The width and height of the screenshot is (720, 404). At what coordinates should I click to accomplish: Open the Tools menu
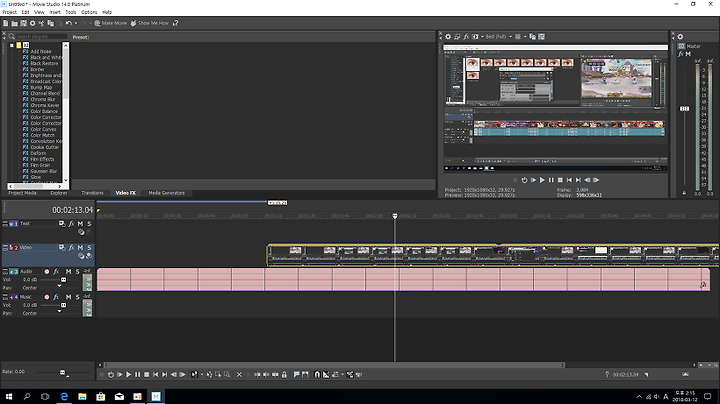coord(71,12)
